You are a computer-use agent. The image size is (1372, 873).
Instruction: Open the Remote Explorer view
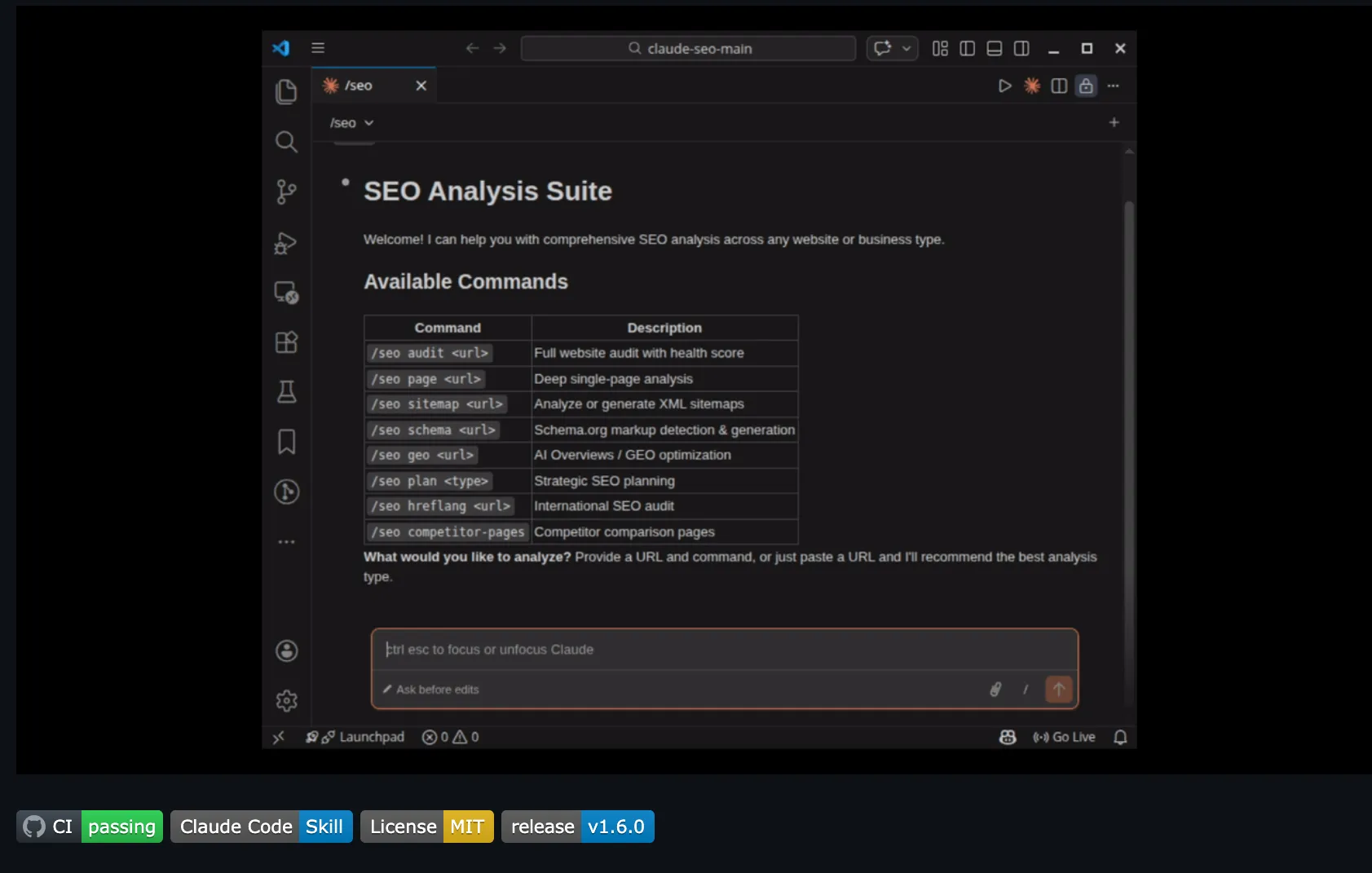(286, 293)
